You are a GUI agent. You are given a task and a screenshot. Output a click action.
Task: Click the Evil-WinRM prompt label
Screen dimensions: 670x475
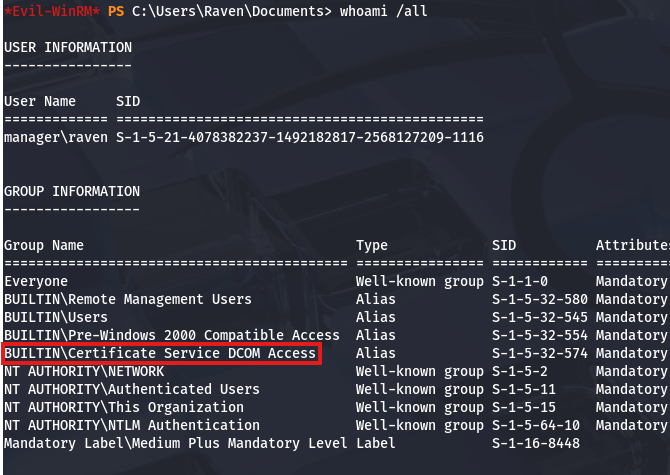[52, 12]
